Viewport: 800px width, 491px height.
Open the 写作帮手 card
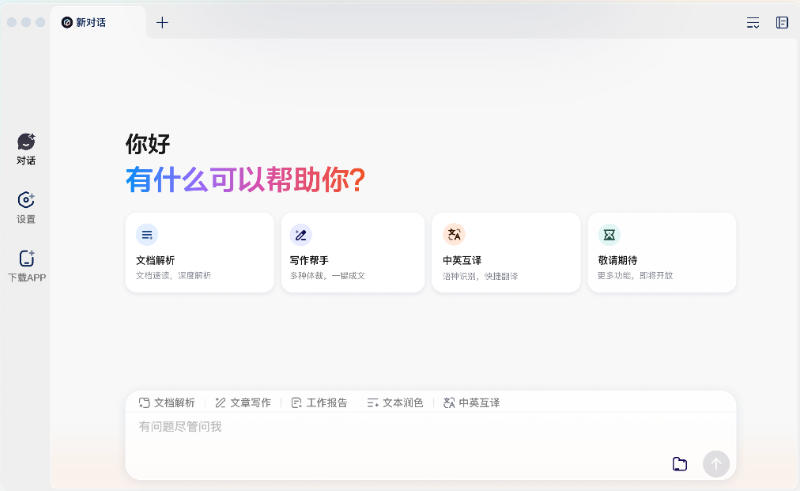(x=354, y=252)
